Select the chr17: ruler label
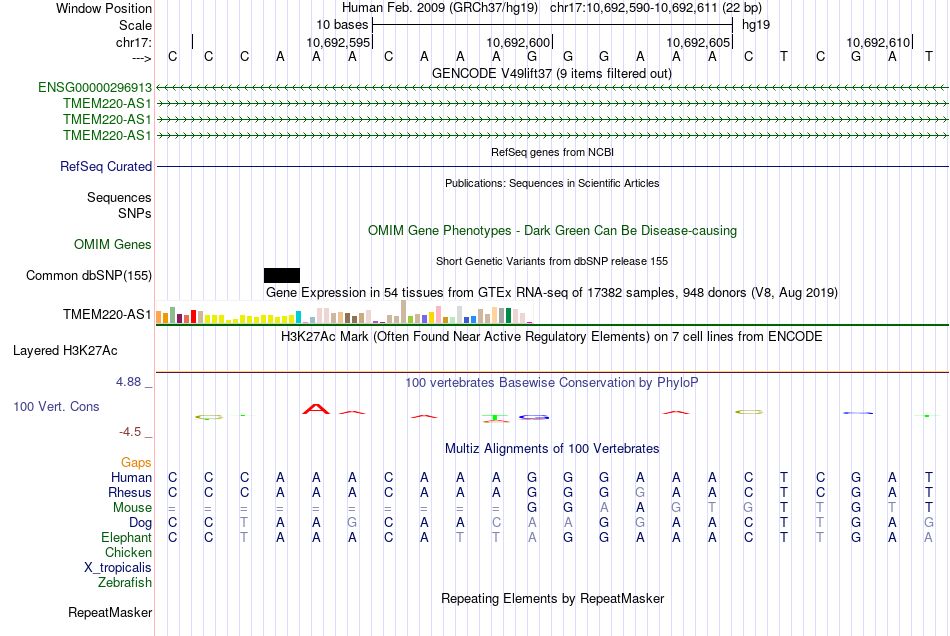 (x=133, y=42)
